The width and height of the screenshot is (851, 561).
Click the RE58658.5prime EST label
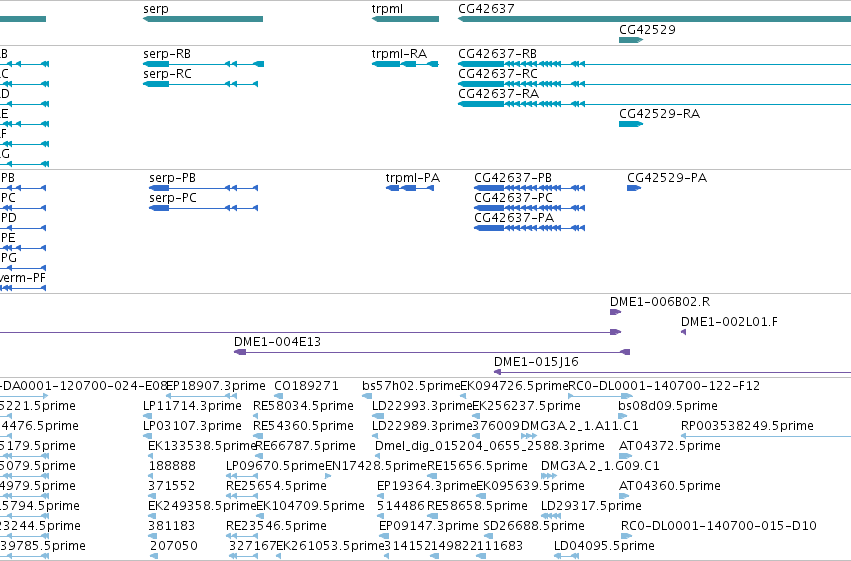477,506
